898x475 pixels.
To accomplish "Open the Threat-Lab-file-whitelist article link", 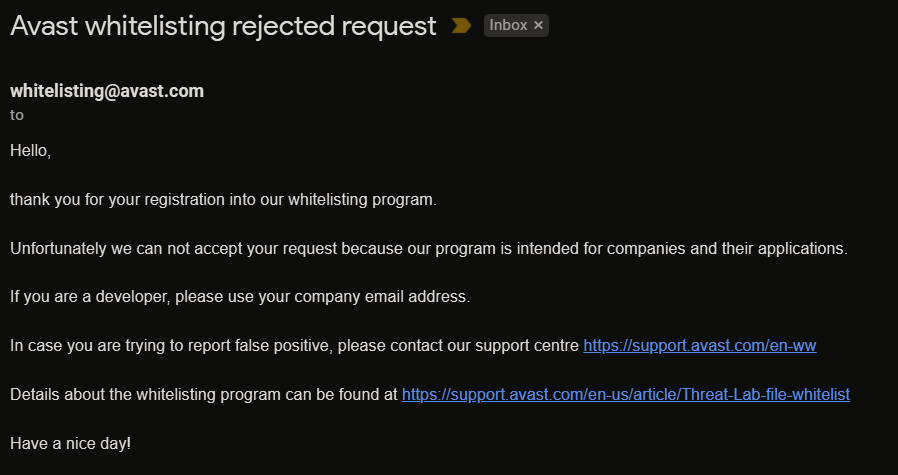I will (626, 394).
